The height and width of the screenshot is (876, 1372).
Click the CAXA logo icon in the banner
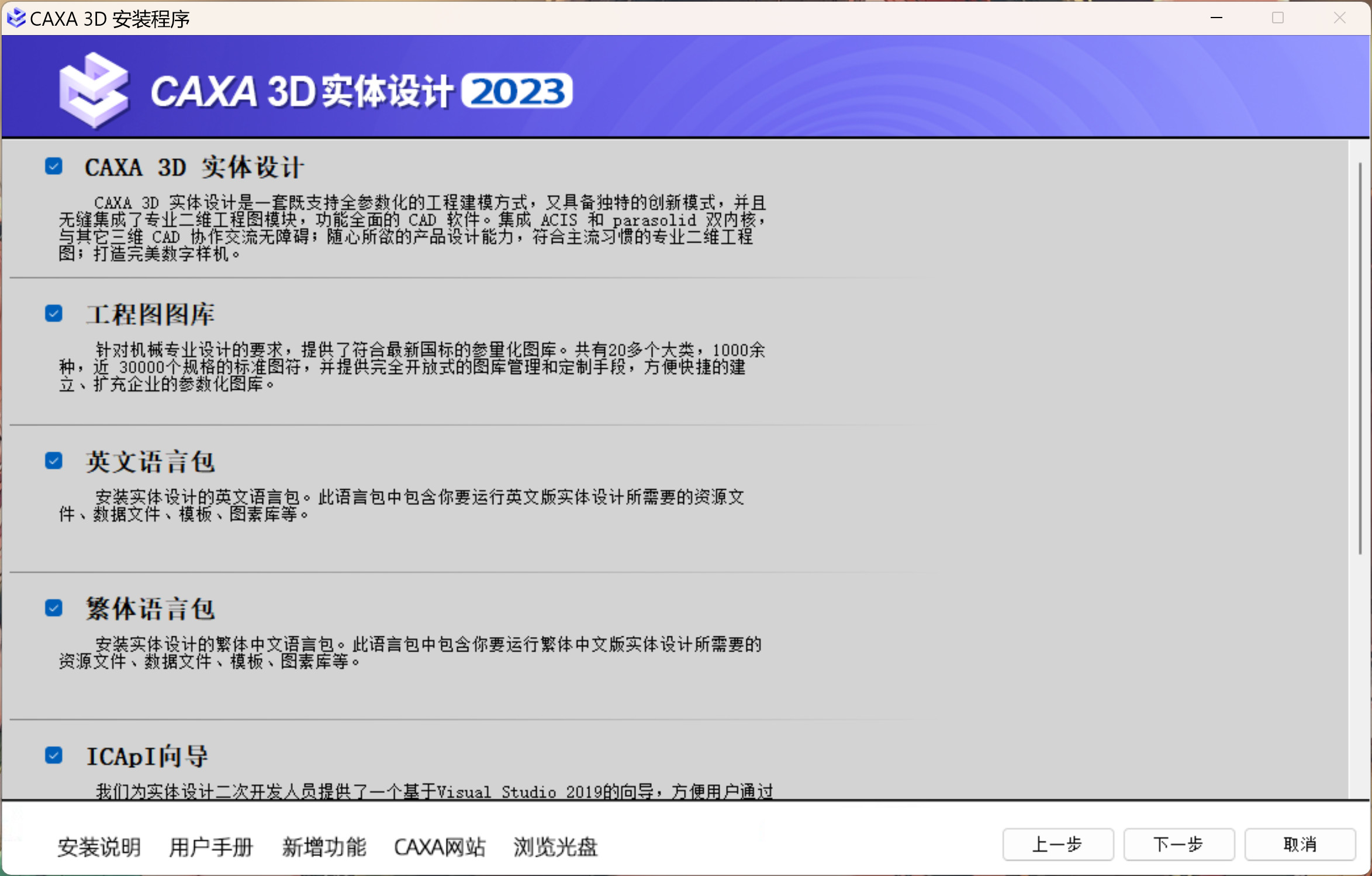click(94, 91)
